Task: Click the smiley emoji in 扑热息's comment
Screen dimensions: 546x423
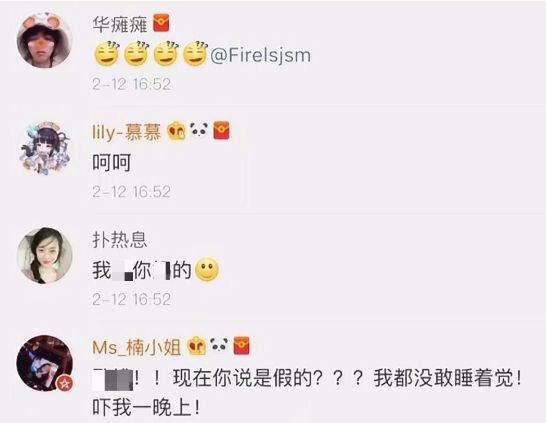Action: (x=207, y=270)
